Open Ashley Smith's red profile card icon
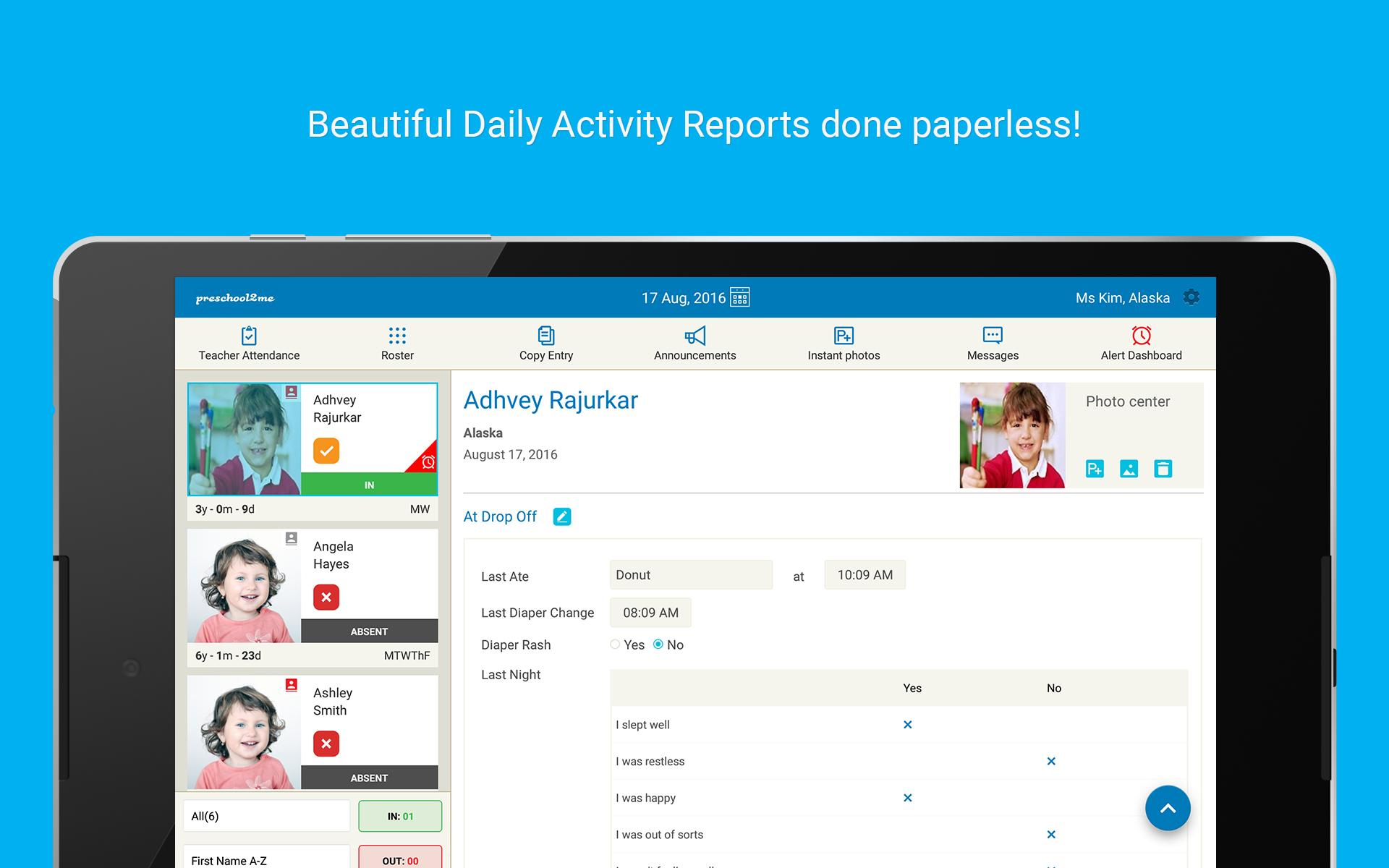The width and height of the screenshot is (1389, 868). click(291, 684)
